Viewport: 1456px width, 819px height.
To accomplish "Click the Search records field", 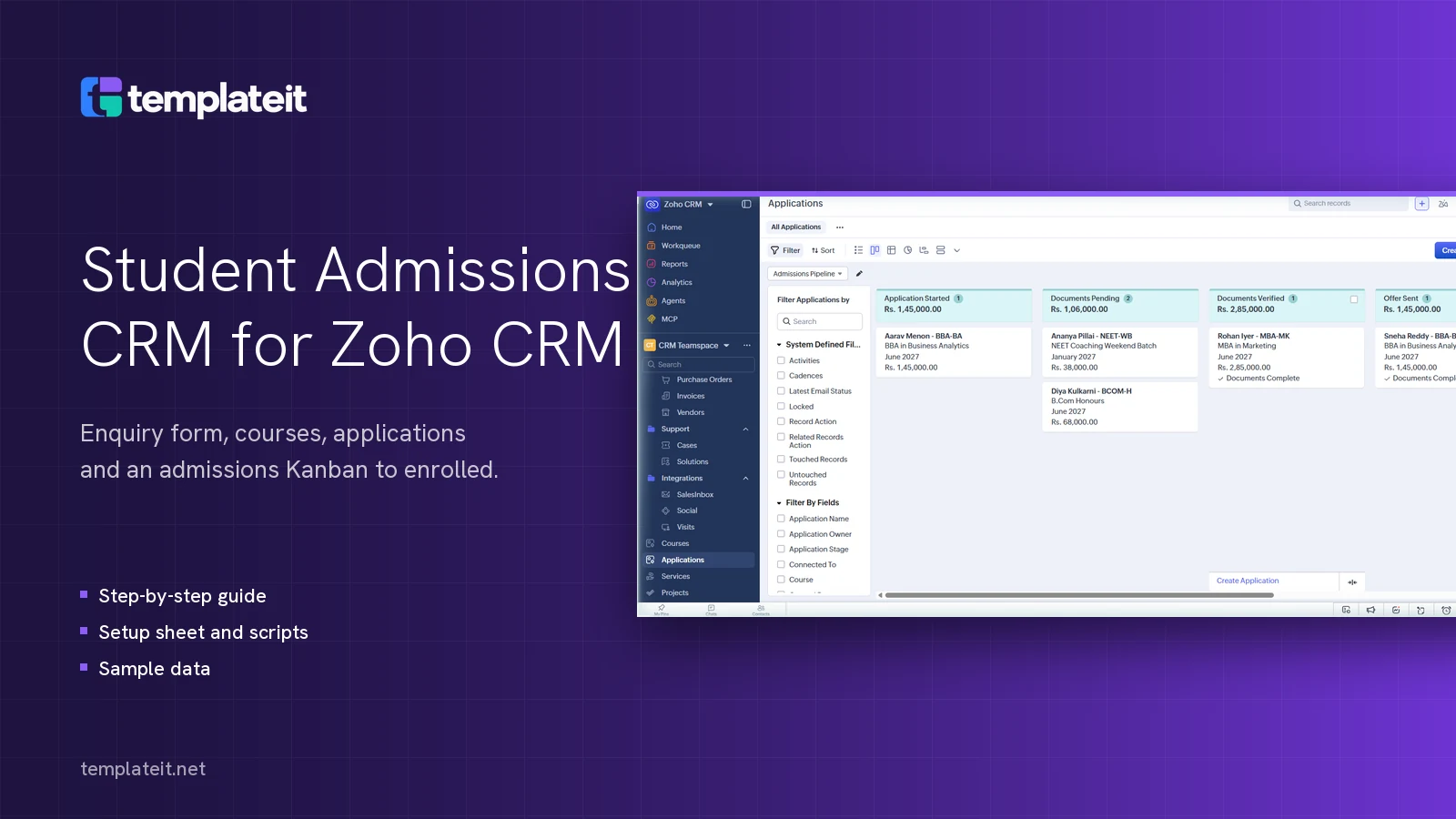I will tap(1349, 204).
